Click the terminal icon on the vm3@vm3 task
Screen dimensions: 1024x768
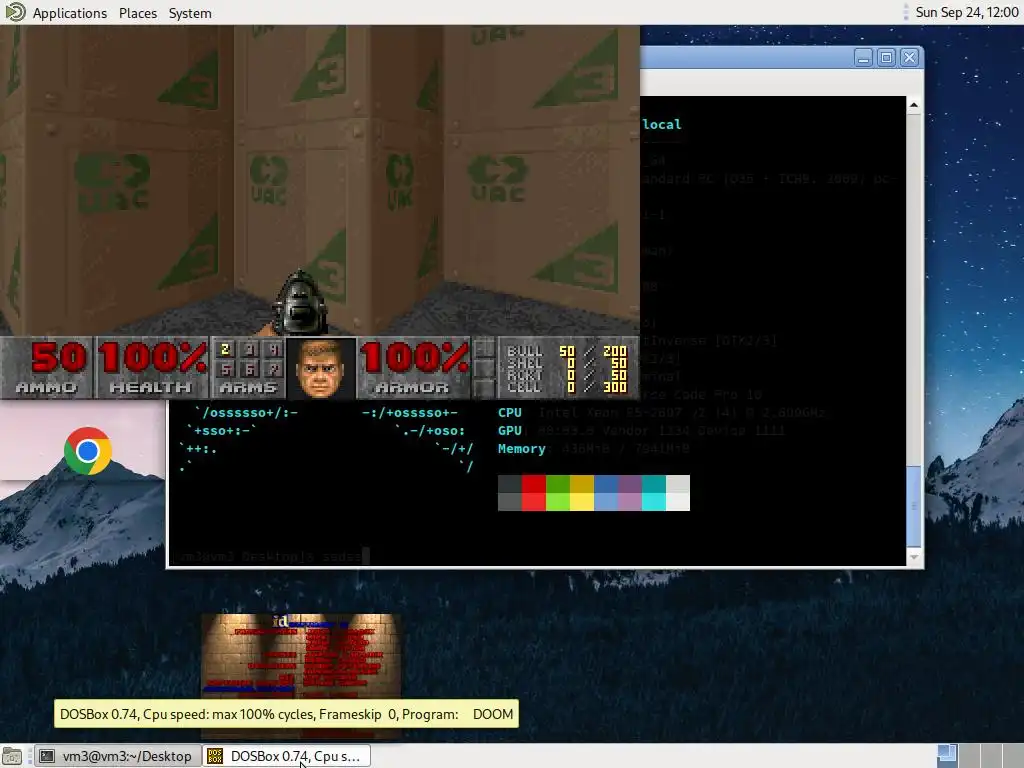[x=47, y=756]
